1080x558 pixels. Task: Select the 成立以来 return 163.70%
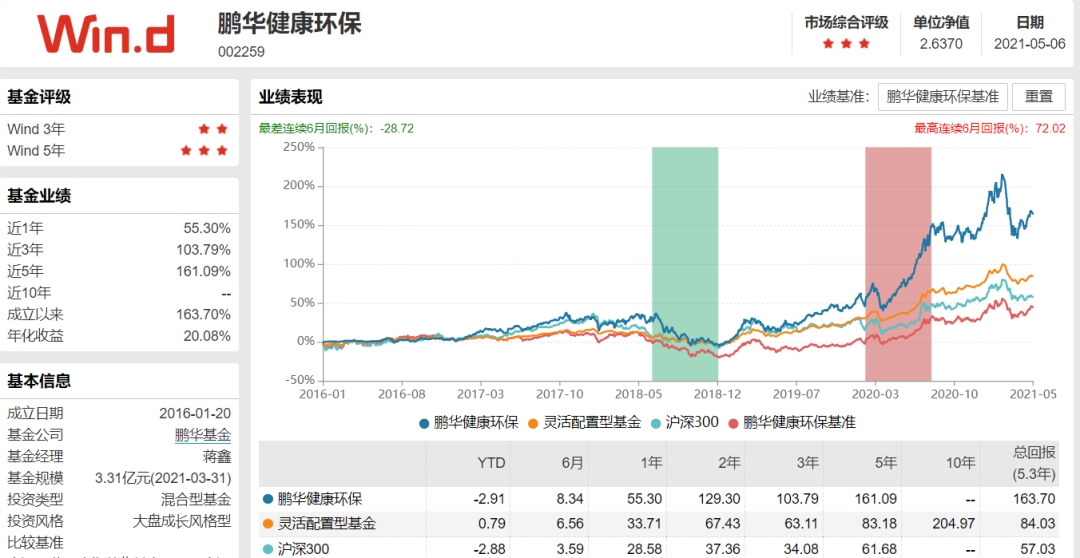click(204, 315)
